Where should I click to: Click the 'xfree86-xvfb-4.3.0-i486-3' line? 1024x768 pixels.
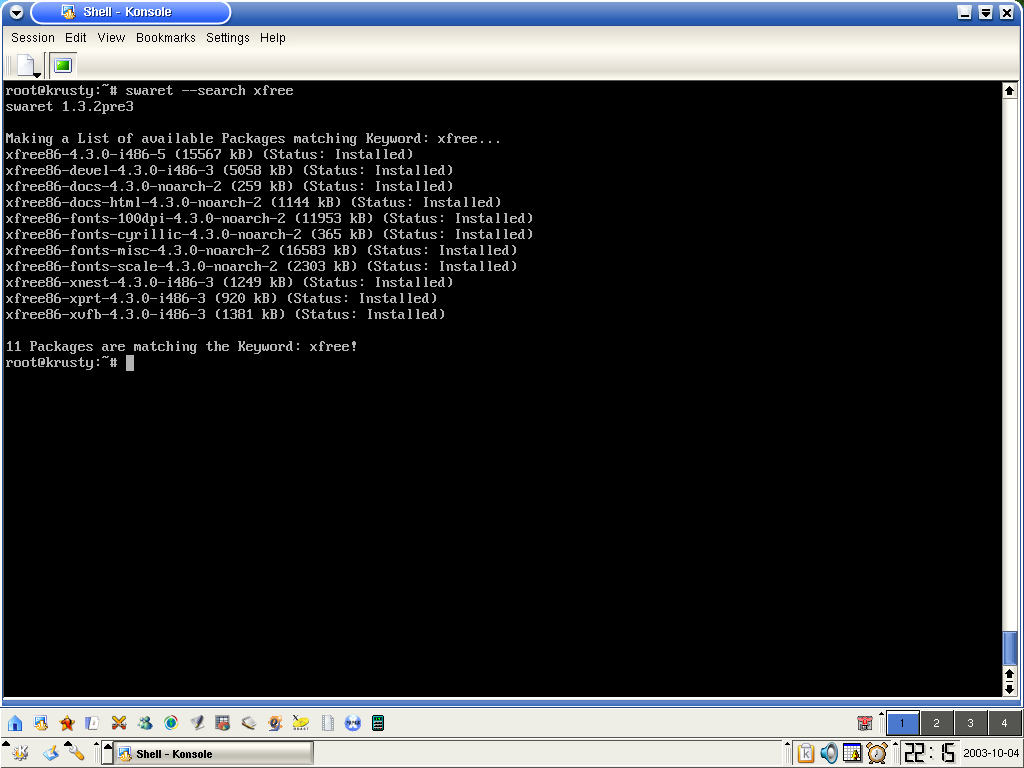tap(225, 315)
